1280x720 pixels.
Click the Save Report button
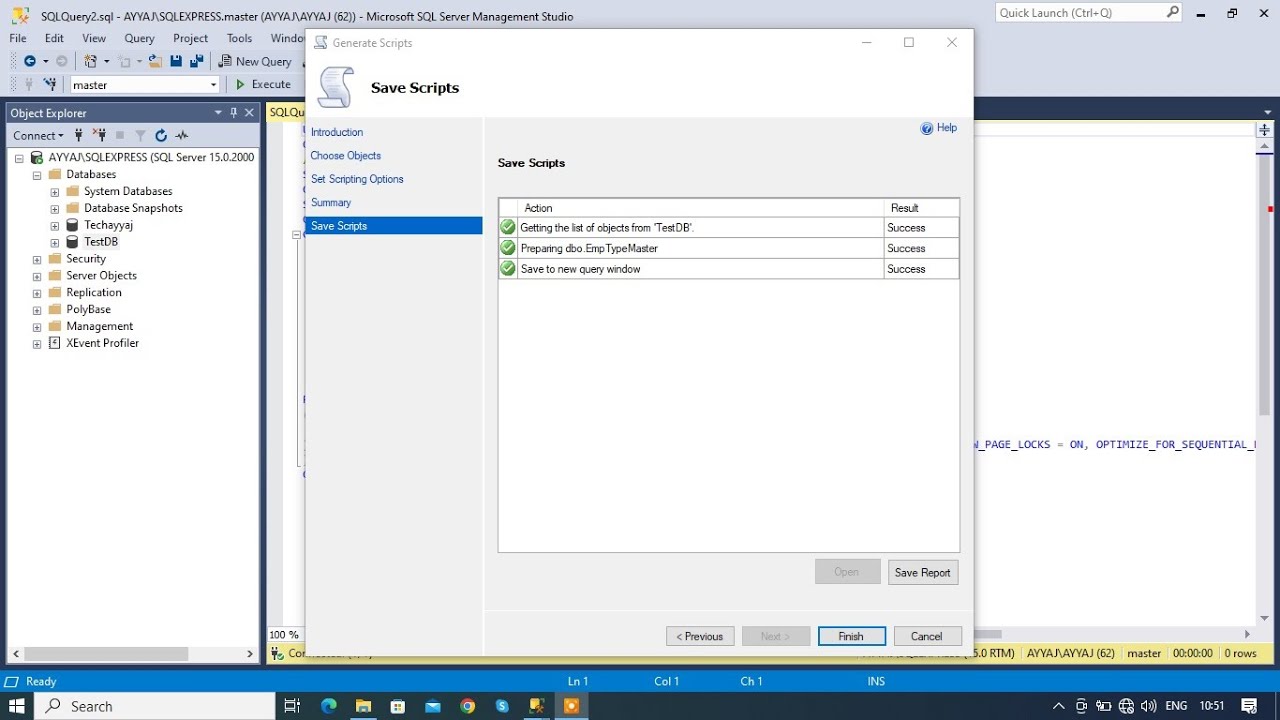(923, 572)
